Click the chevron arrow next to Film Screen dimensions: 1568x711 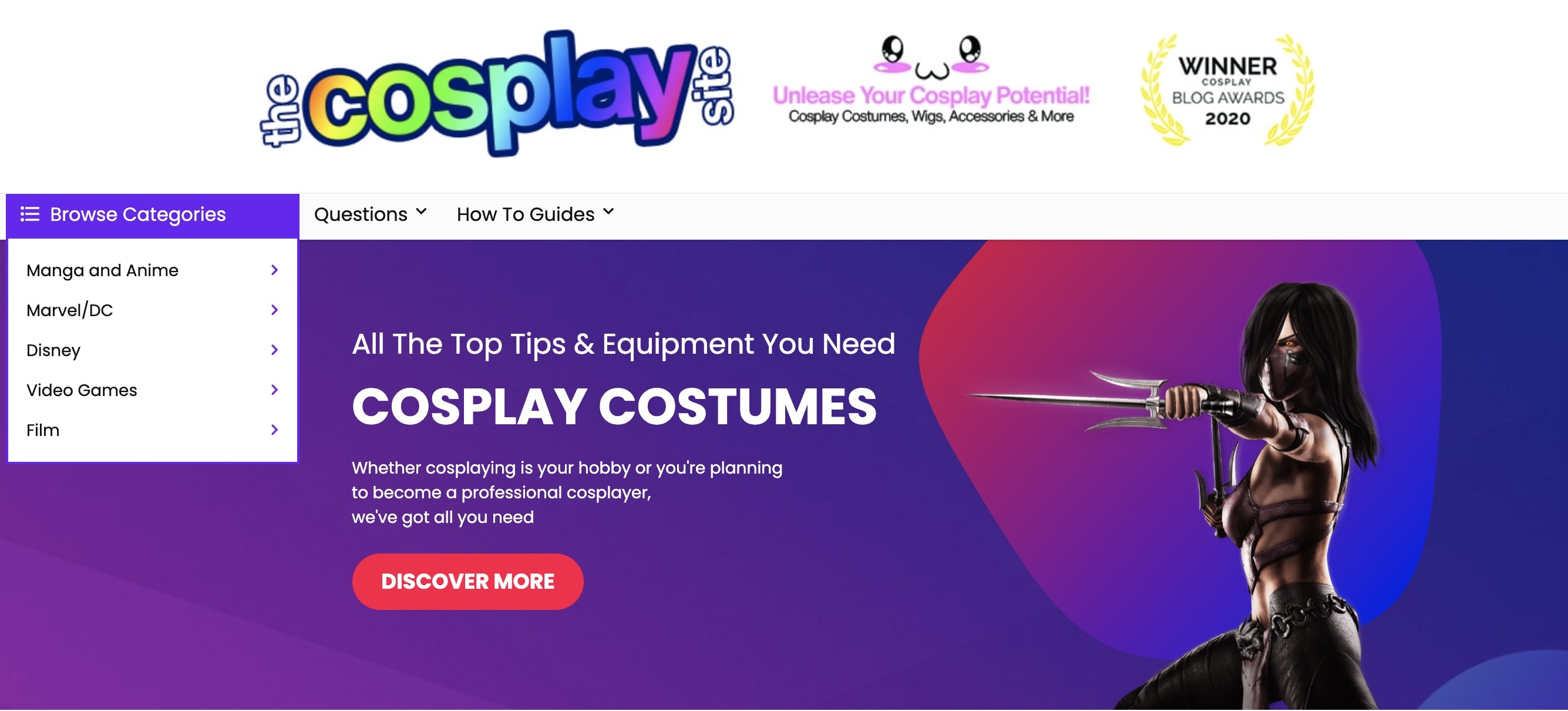[x=274, y=431]
